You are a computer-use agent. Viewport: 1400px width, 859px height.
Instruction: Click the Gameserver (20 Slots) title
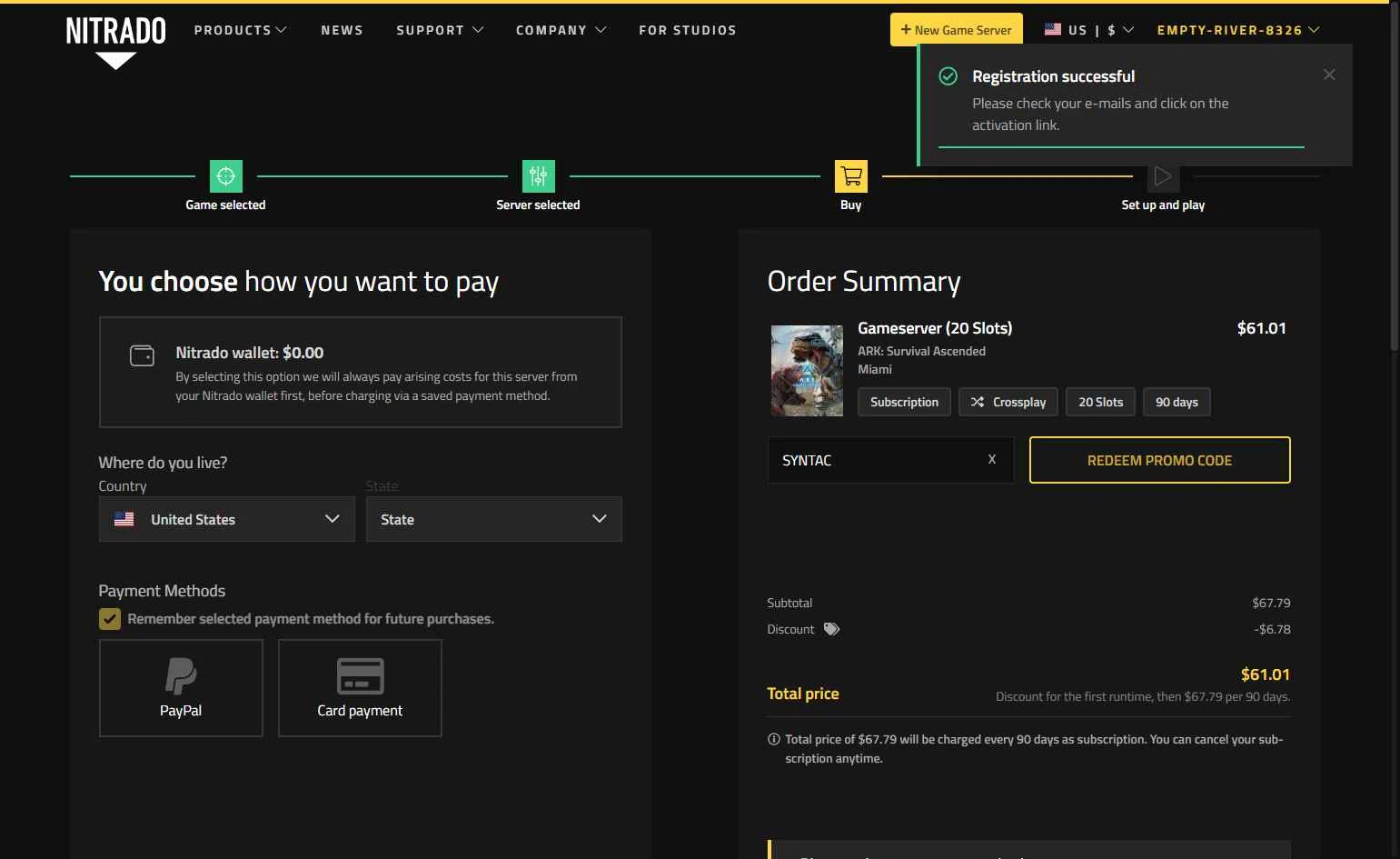(935, 328)
